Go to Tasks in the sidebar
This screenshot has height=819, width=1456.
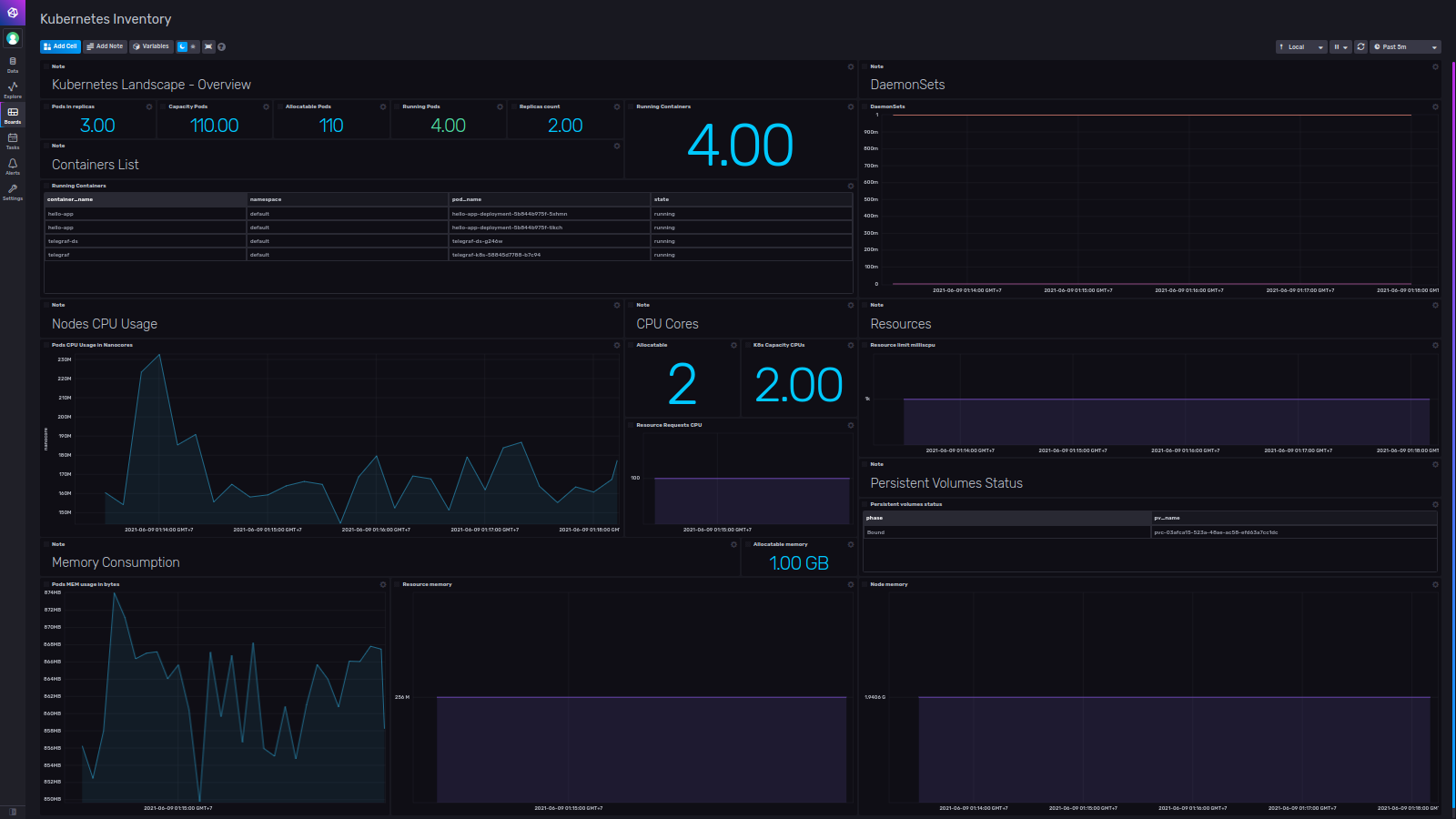point(13,140)
